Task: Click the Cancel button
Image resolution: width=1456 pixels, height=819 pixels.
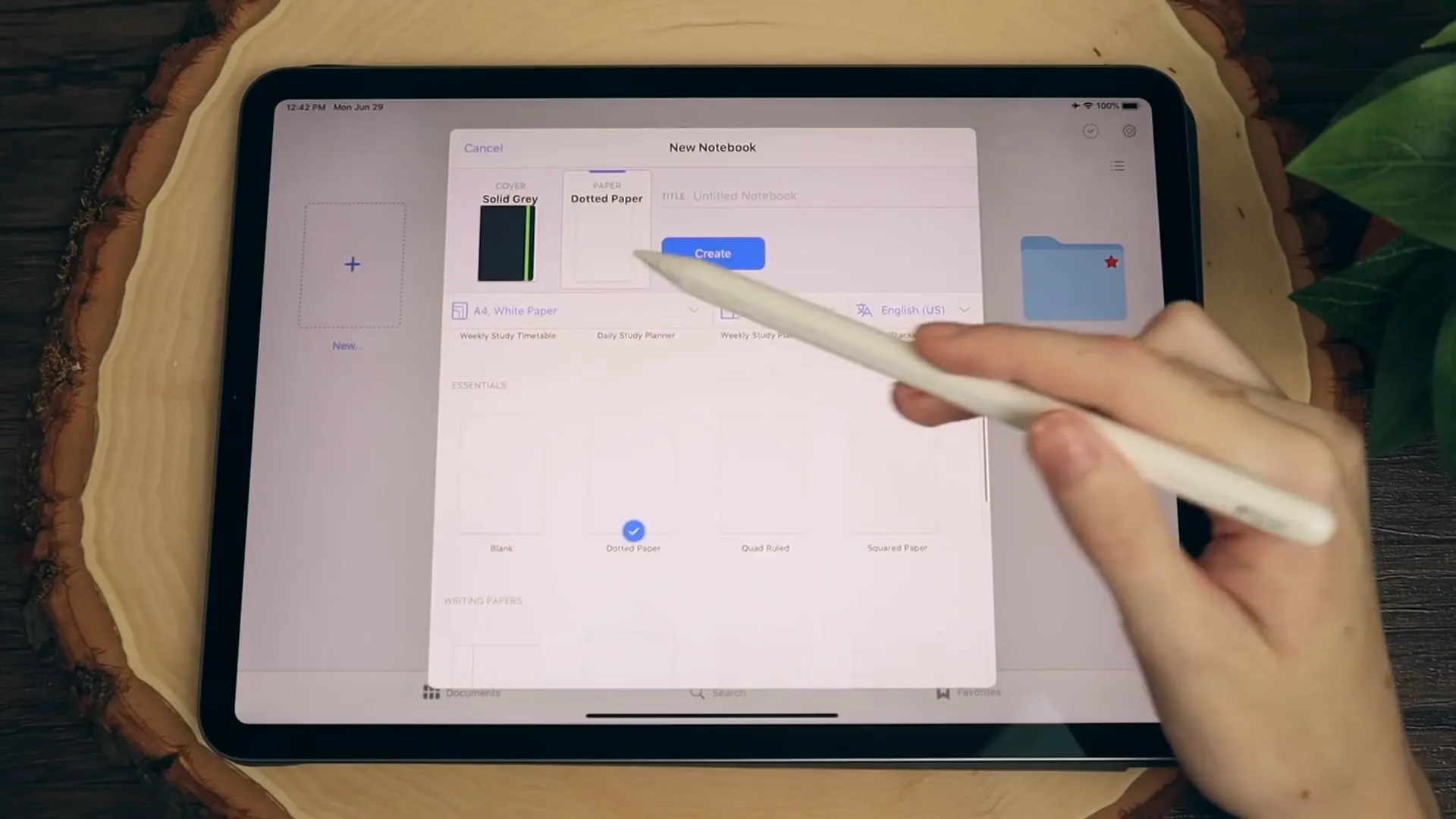Action: [x=483, y=147]
